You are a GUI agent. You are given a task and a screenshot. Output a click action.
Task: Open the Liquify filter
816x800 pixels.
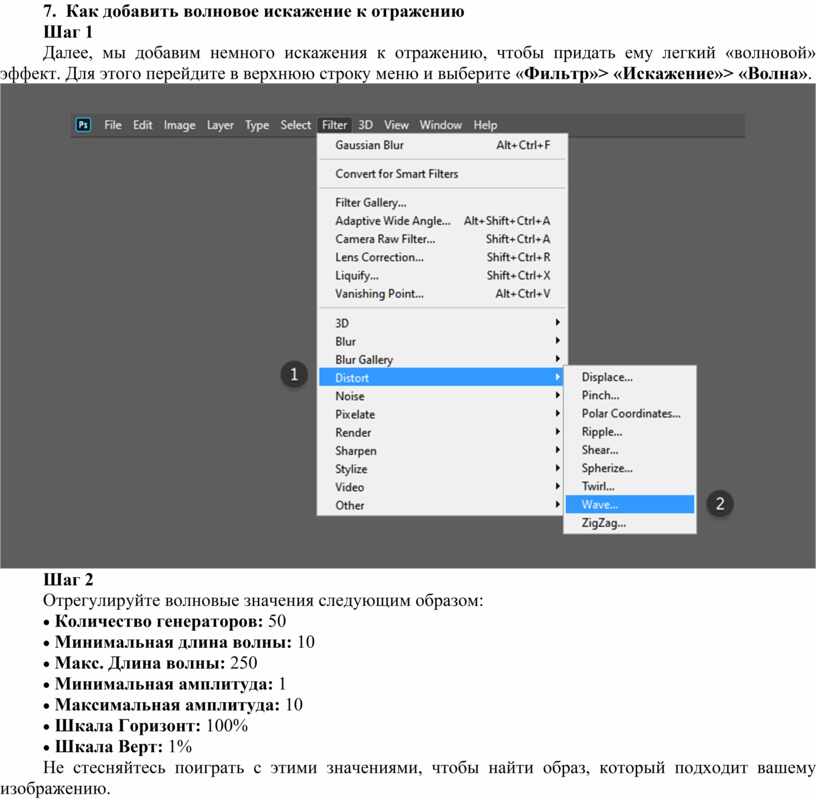click(442, 275)
